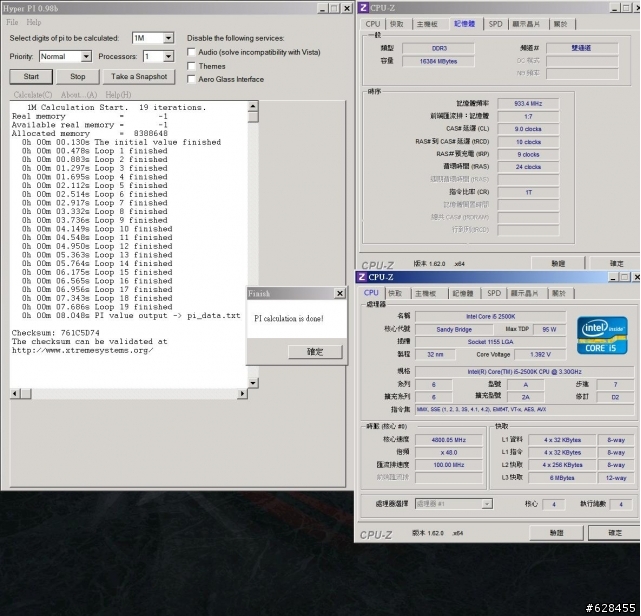Open the Processors count dropdown
The image size is (641, 616).
click(x=168, y=56)
